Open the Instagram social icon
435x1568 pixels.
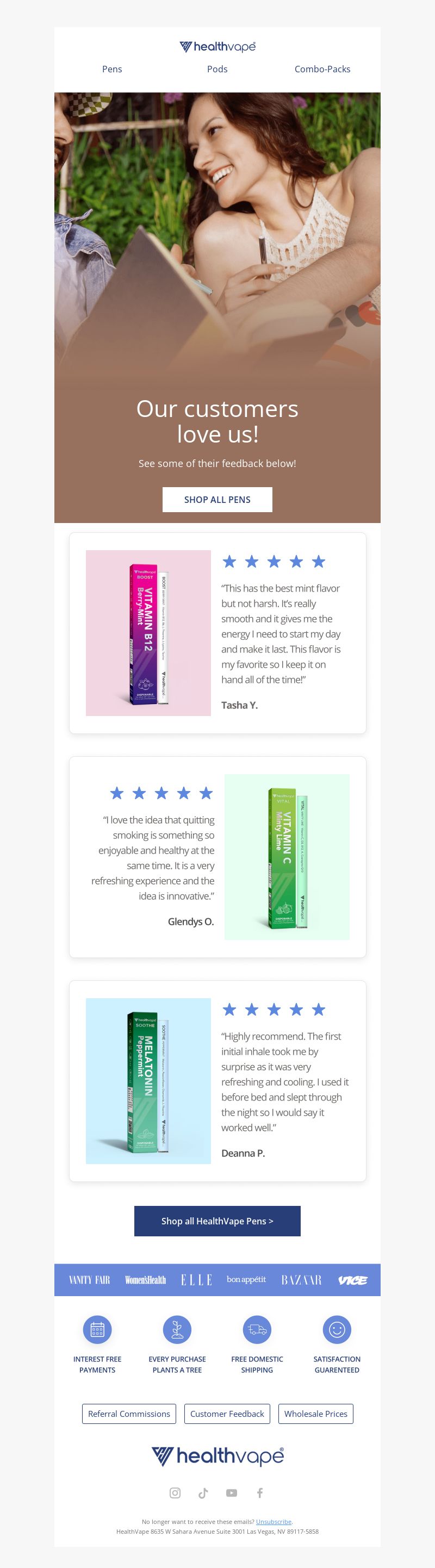click(x=175, y=1492)
